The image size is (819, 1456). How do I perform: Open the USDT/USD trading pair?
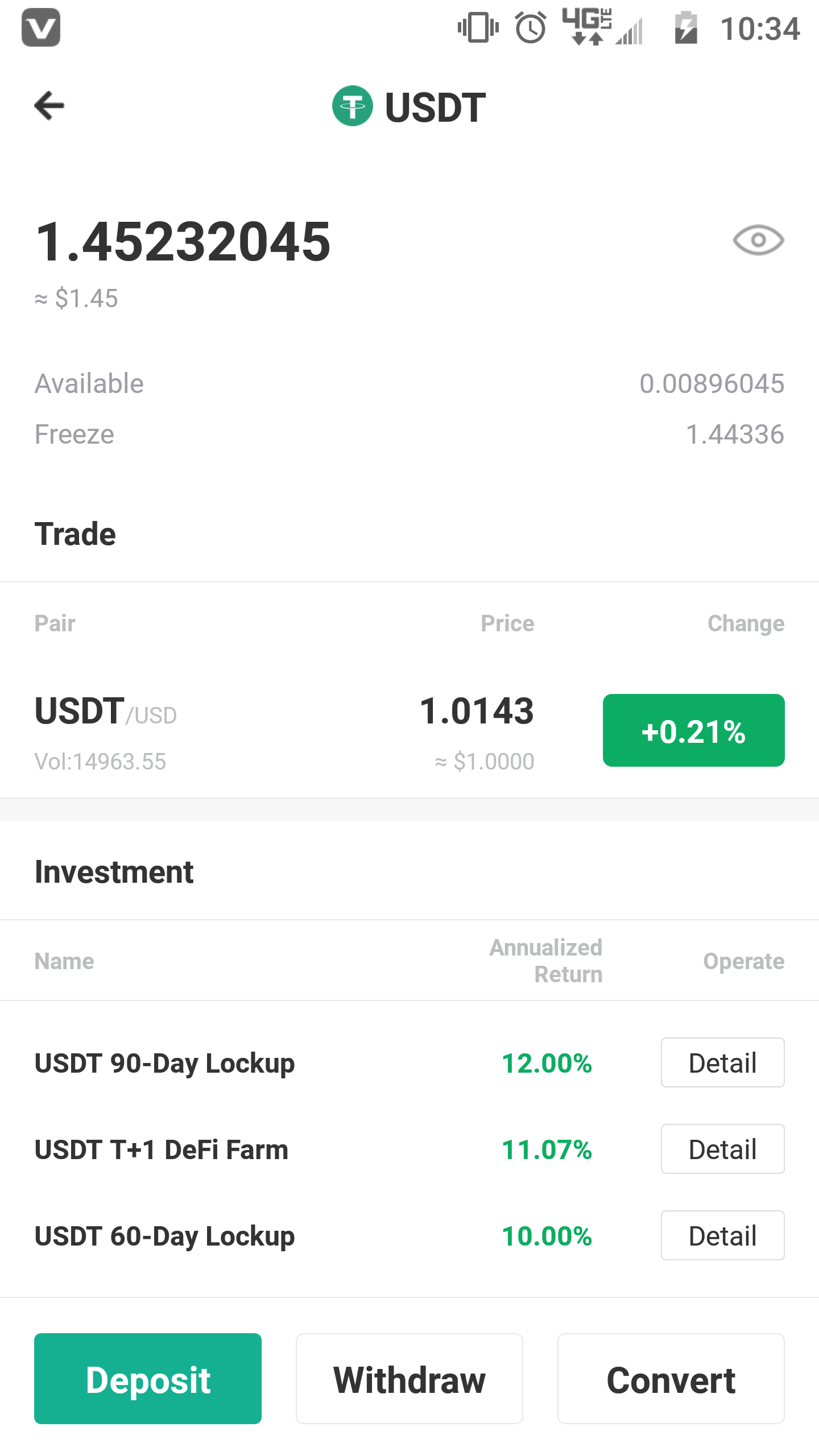[x=409, y=731]
